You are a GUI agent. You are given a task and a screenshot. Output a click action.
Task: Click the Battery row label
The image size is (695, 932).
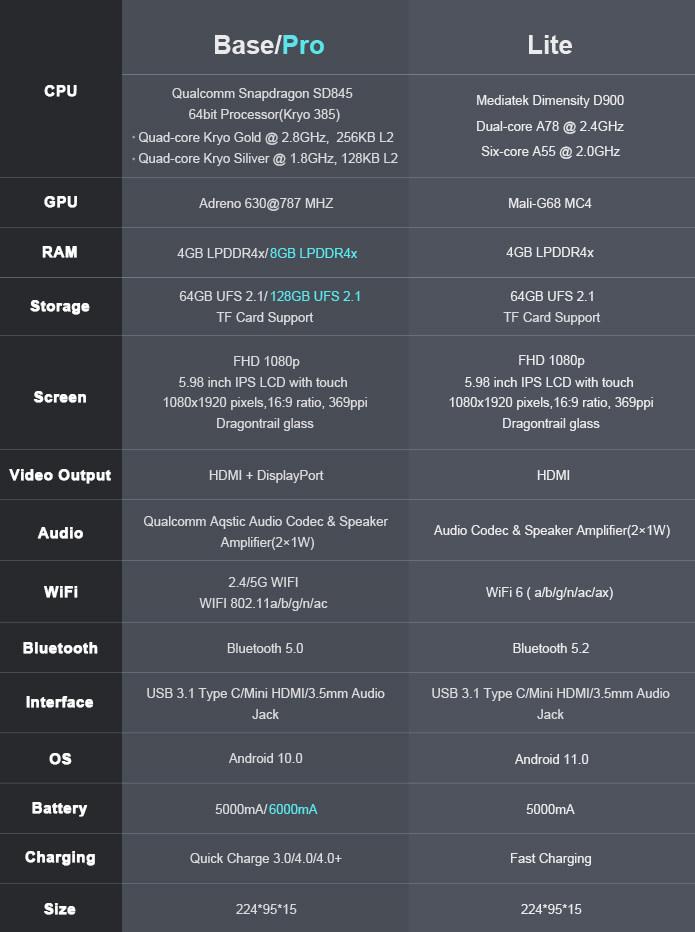point(60,808)
